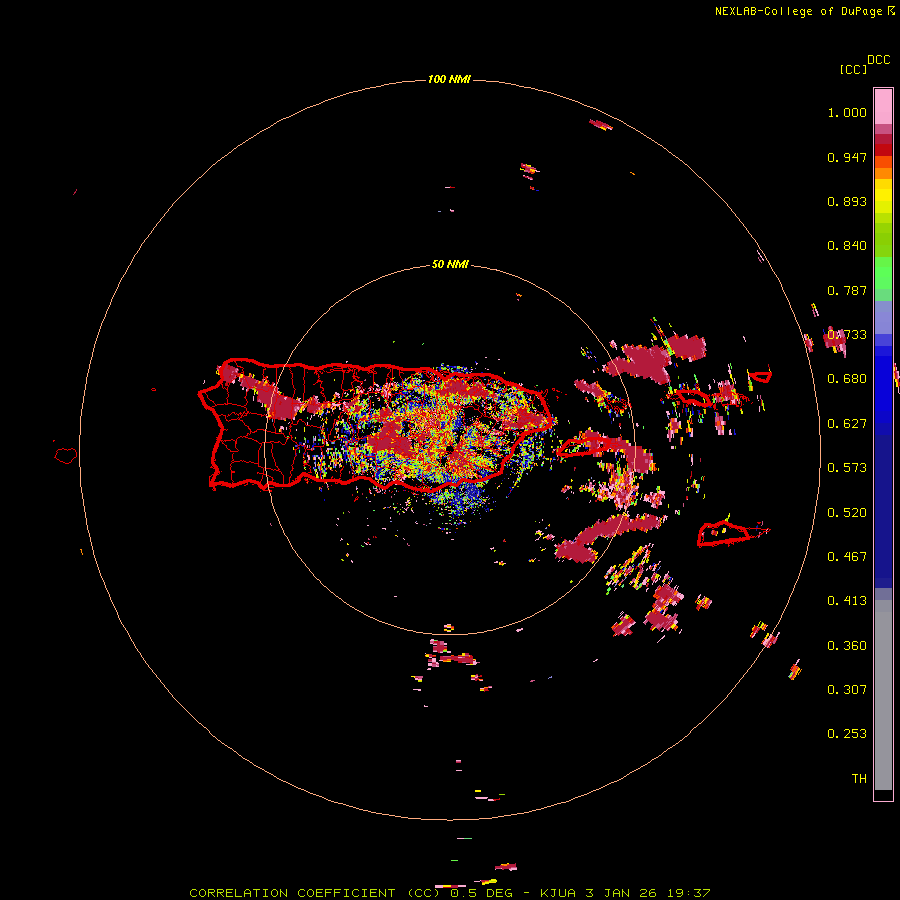Click the 19:37 timestamp in caption
The height and width of the screenshot is (900, 900).
(x=689, y=893)
